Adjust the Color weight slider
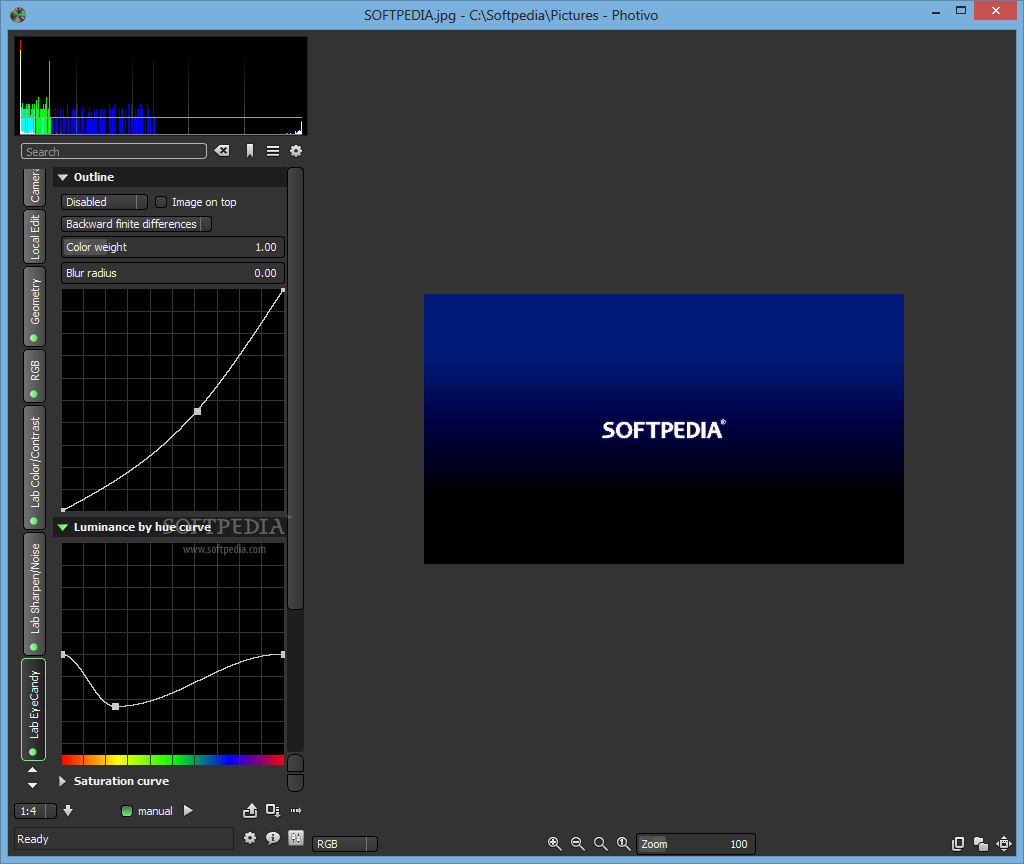1024x864 pixels. pyautogui.click(x=173, y=247)
